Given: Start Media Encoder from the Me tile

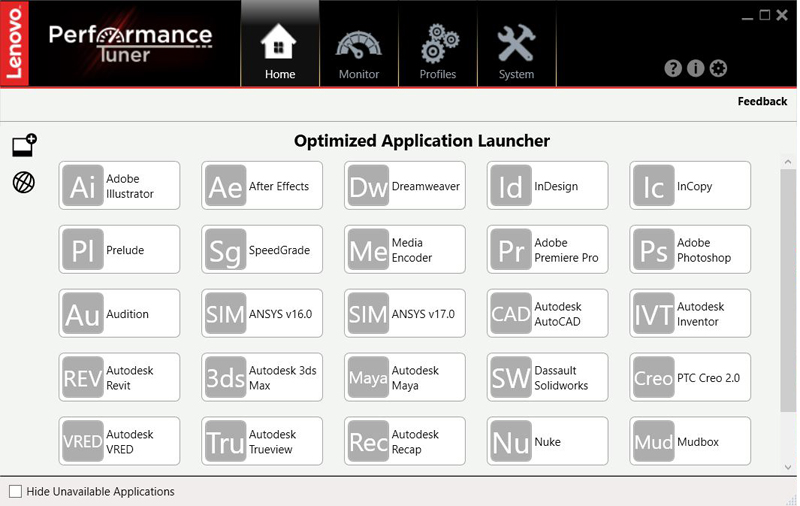Looking at the screenshot, I should [405, 249].
